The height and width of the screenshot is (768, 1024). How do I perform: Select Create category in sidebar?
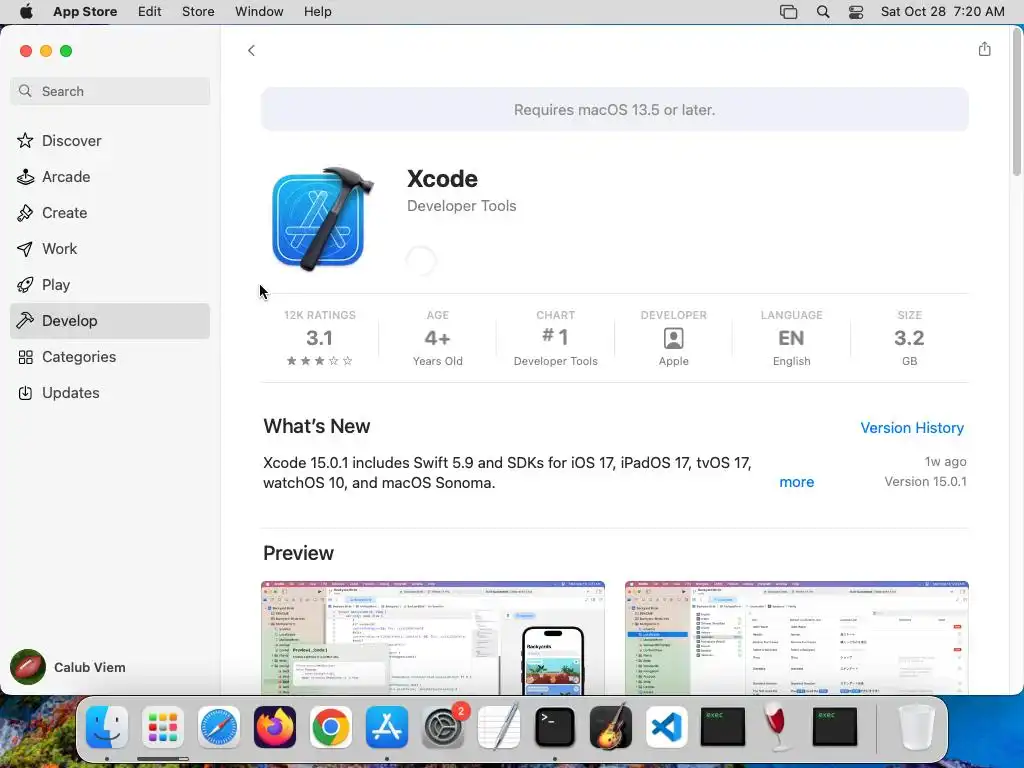point(110,212)
